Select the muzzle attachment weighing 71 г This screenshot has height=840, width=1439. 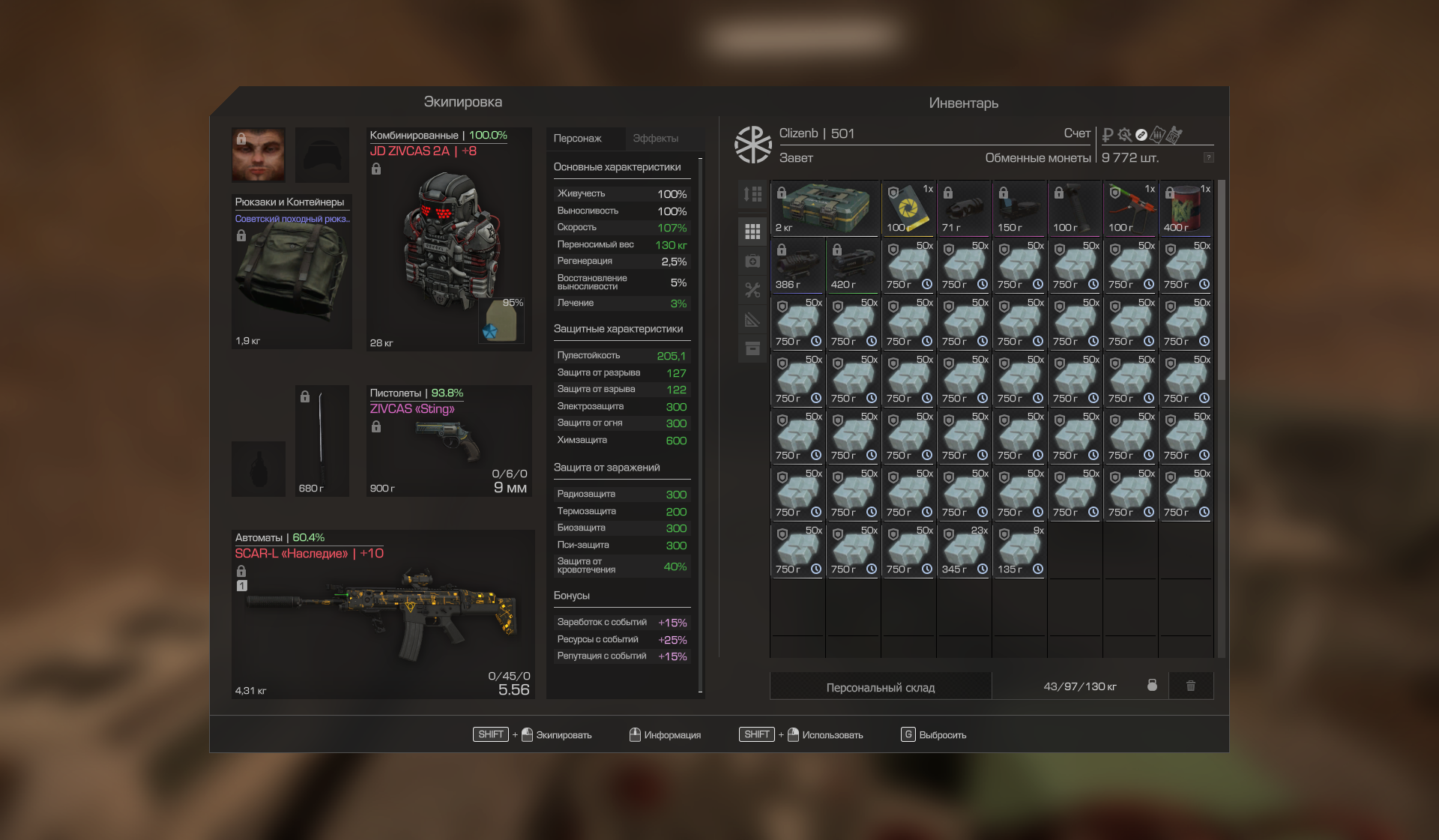pyautogui.click(x=964, y=208)
